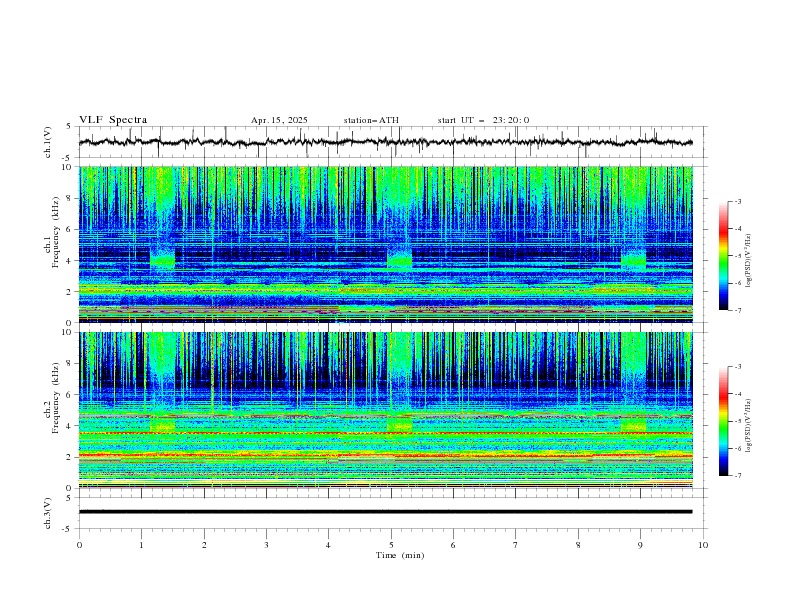Click the ch.3(V) axis label
The width and height of the screenshot is (792, 612).
(48, 513)
